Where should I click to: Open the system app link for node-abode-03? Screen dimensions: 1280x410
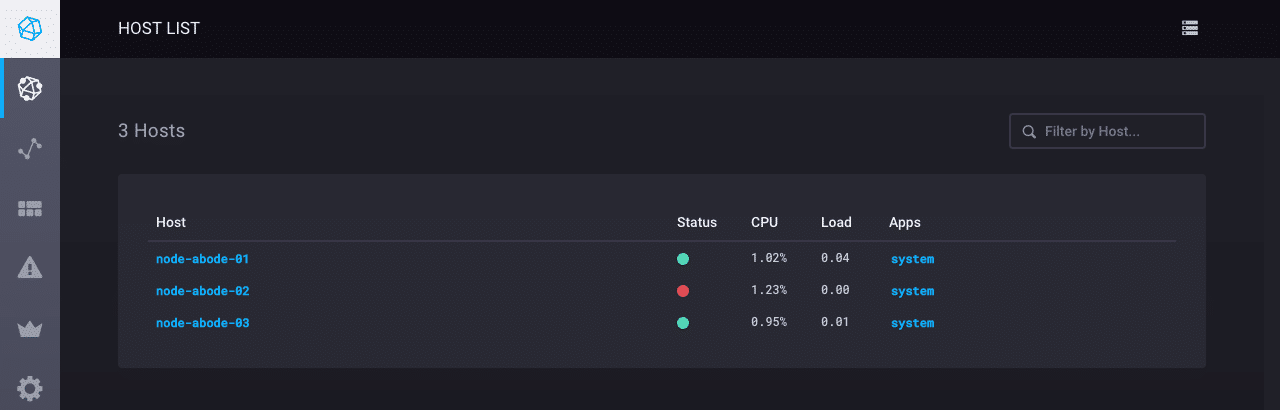(x=912, y=323)
